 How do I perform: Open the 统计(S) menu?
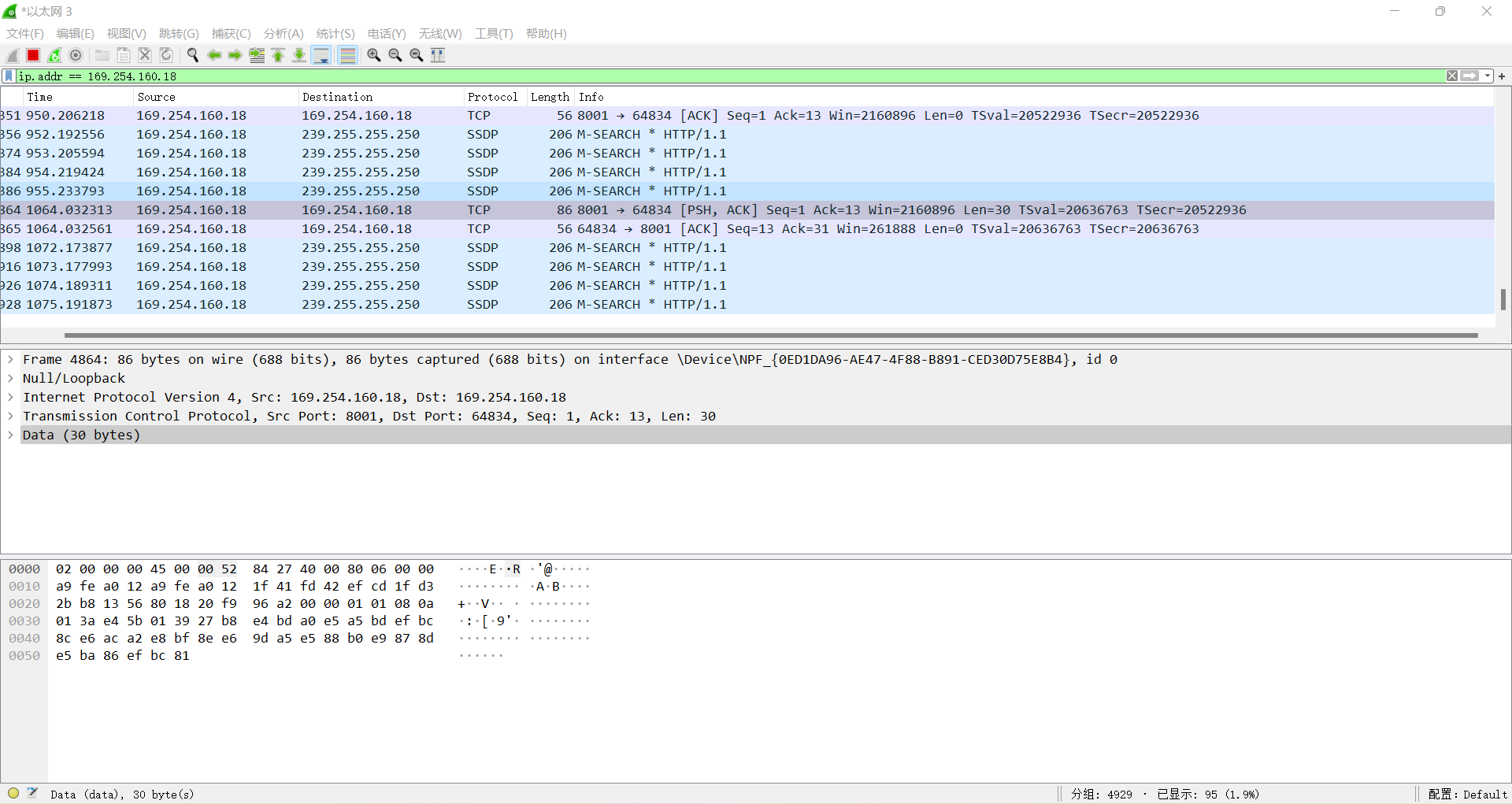click(x=335, y=34)
